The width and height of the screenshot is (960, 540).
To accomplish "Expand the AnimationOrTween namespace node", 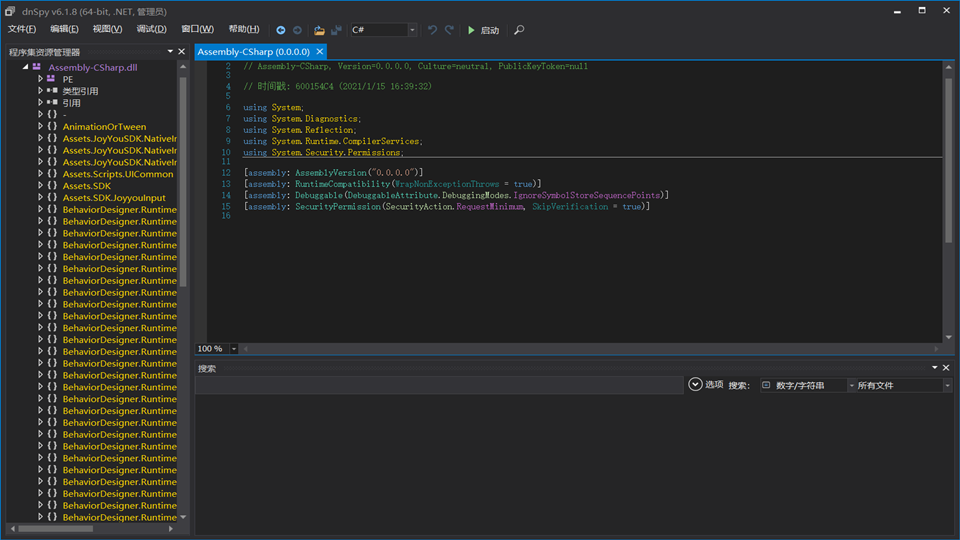I will pyautogui.click(x=41, y=127).
